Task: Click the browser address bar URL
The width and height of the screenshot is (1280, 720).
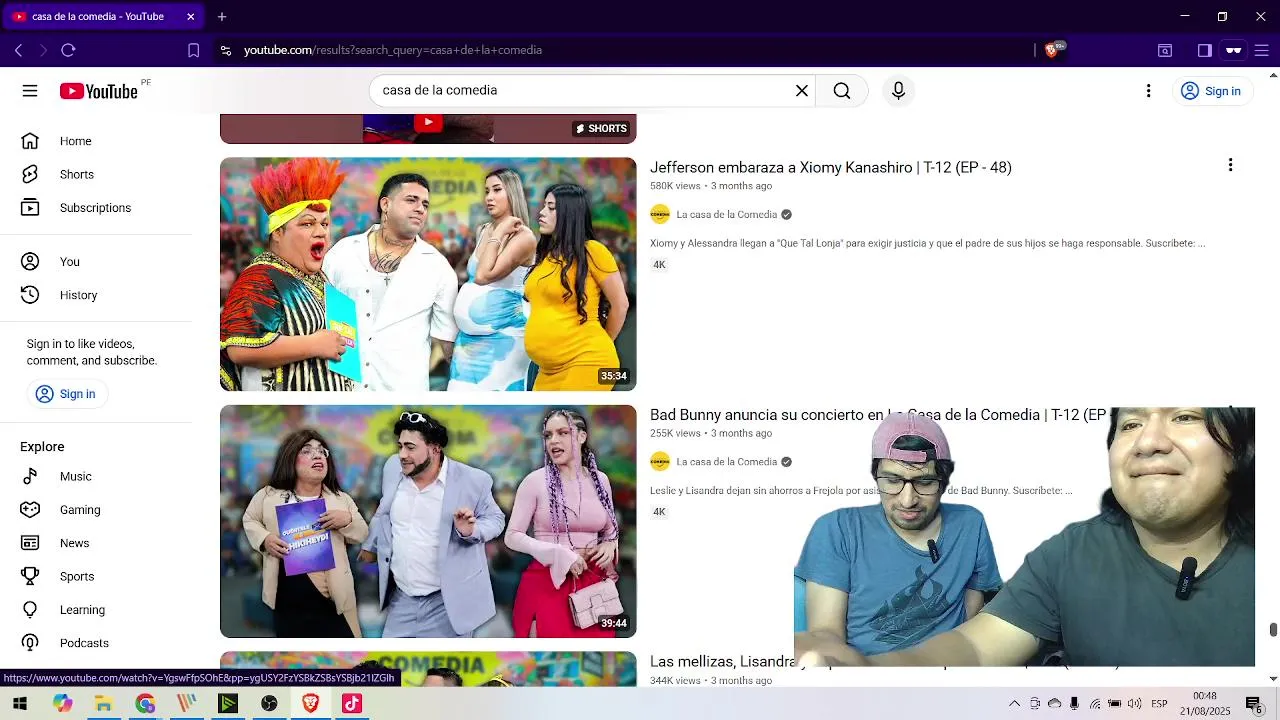Action: (393, 50)
